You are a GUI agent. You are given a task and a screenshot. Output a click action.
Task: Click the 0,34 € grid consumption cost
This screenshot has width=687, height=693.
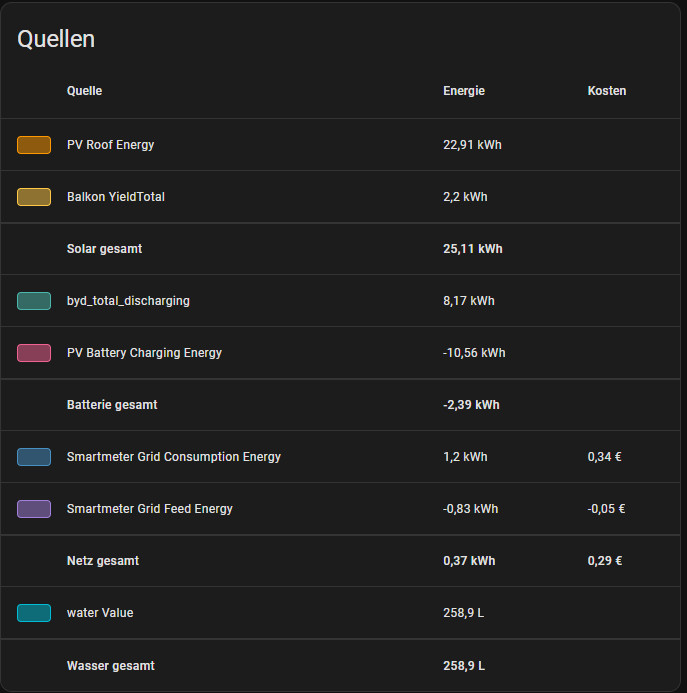(x=604, y=457)
